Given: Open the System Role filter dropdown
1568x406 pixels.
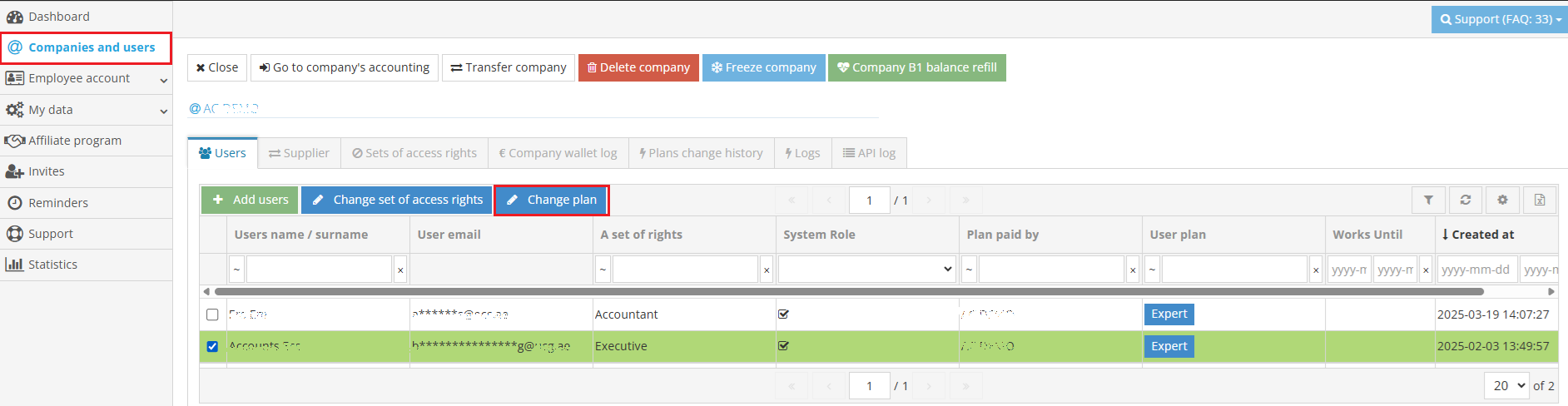Looking at the screenshot, I should click(866, 269).
